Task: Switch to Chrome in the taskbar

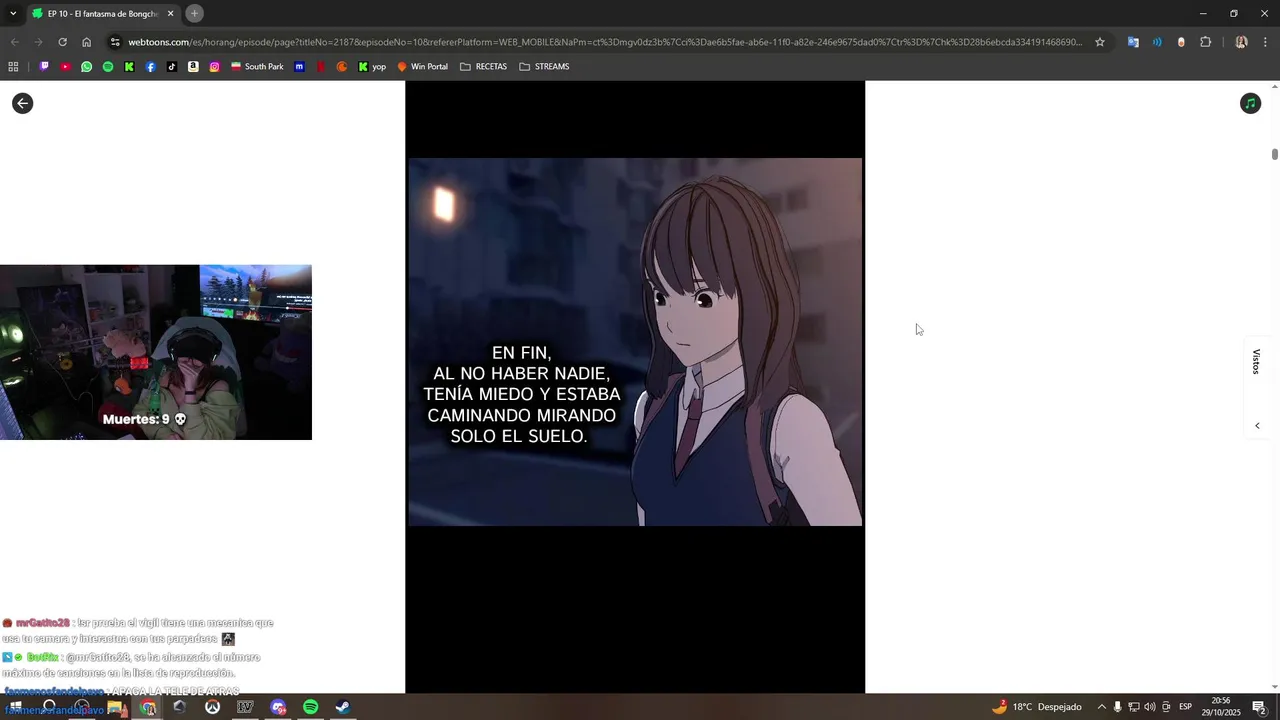Action: [x=148, y=708]
